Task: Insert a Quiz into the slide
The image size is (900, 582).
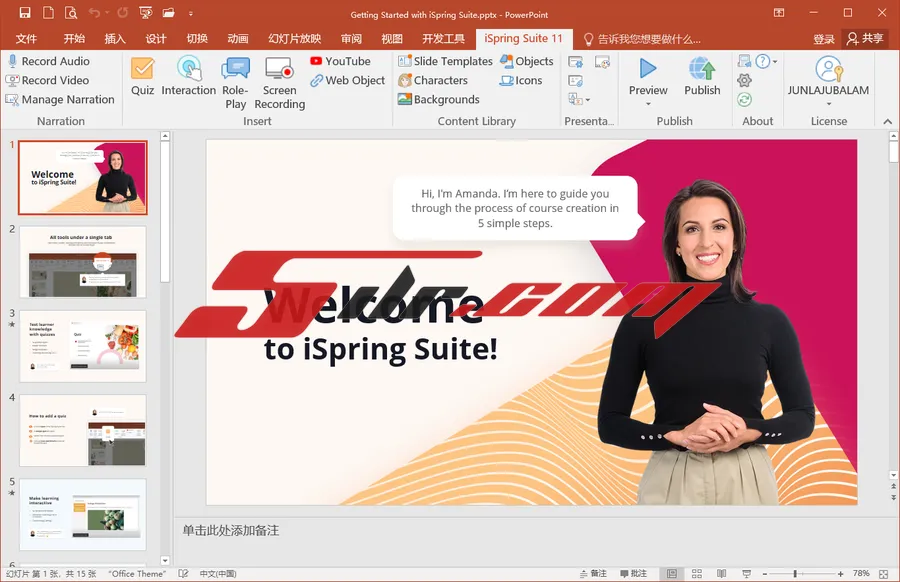Action: pyautogui.click(x=142, y=76)
